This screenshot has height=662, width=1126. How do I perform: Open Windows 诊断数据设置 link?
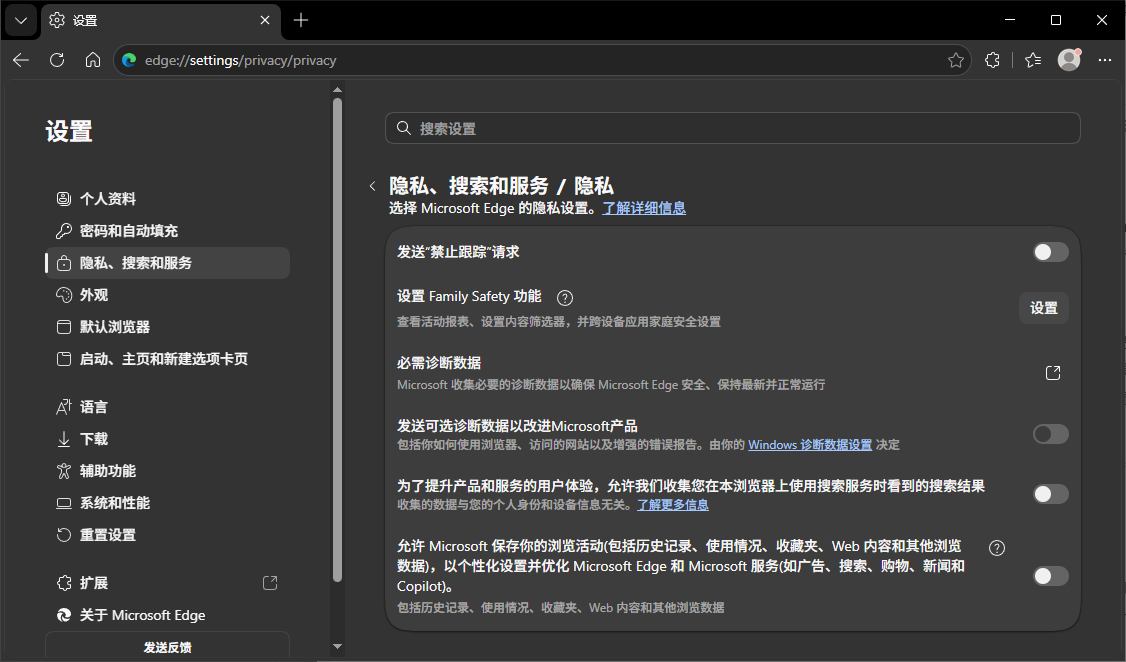[810, 444]
